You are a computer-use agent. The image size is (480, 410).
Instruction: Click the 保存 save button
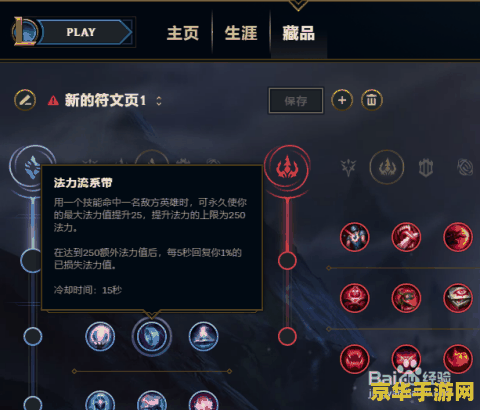click(x=296, y=101)
